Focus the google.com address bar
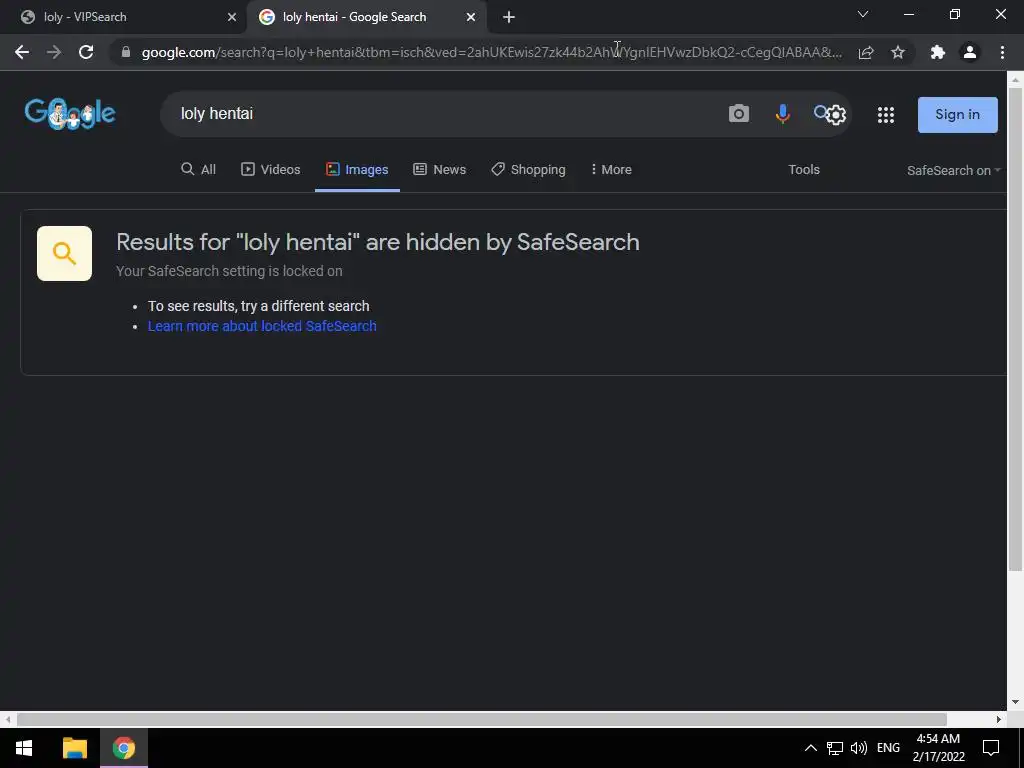The height and width of the screenshot is (768, 1024). click(491, 52)
